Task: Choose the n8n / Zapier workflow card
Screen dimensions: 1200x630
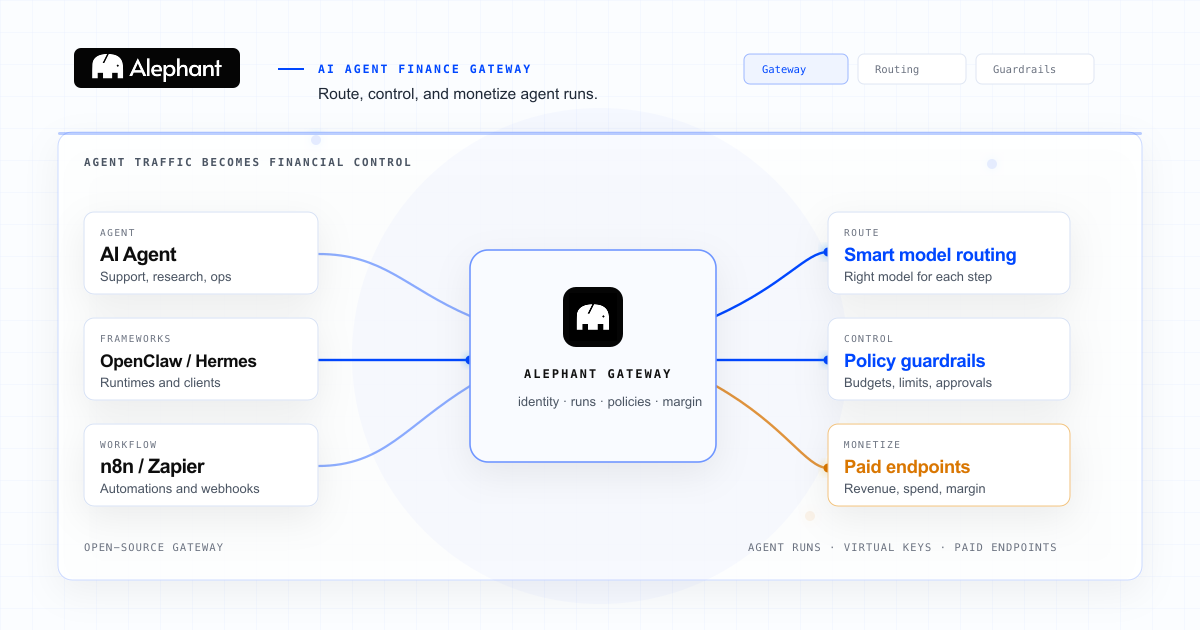Action: click(x=201, y=465)
